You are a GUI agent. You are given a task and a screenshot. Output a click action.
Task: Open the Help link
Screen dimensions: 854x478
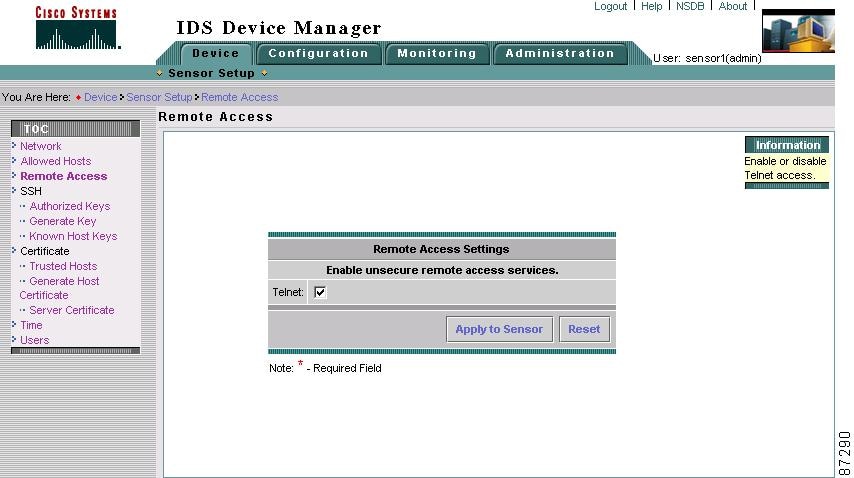(651, 6)
